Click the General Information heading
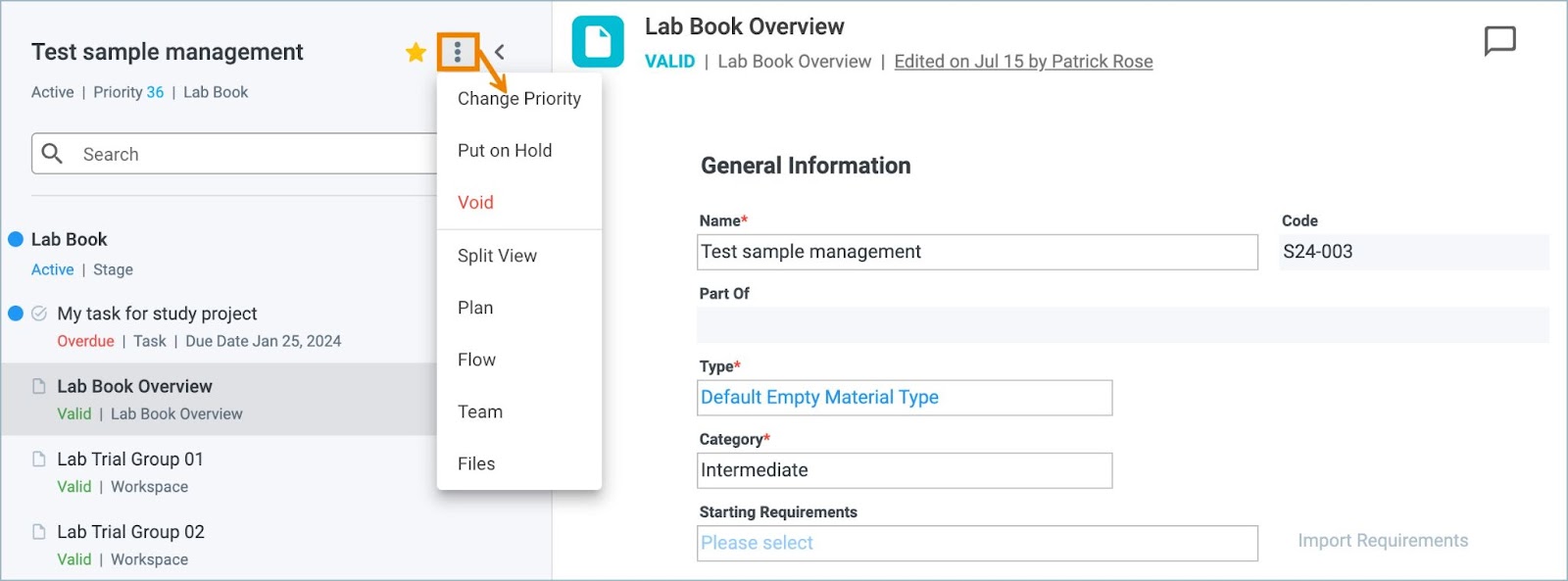 (x=806, y=166)
